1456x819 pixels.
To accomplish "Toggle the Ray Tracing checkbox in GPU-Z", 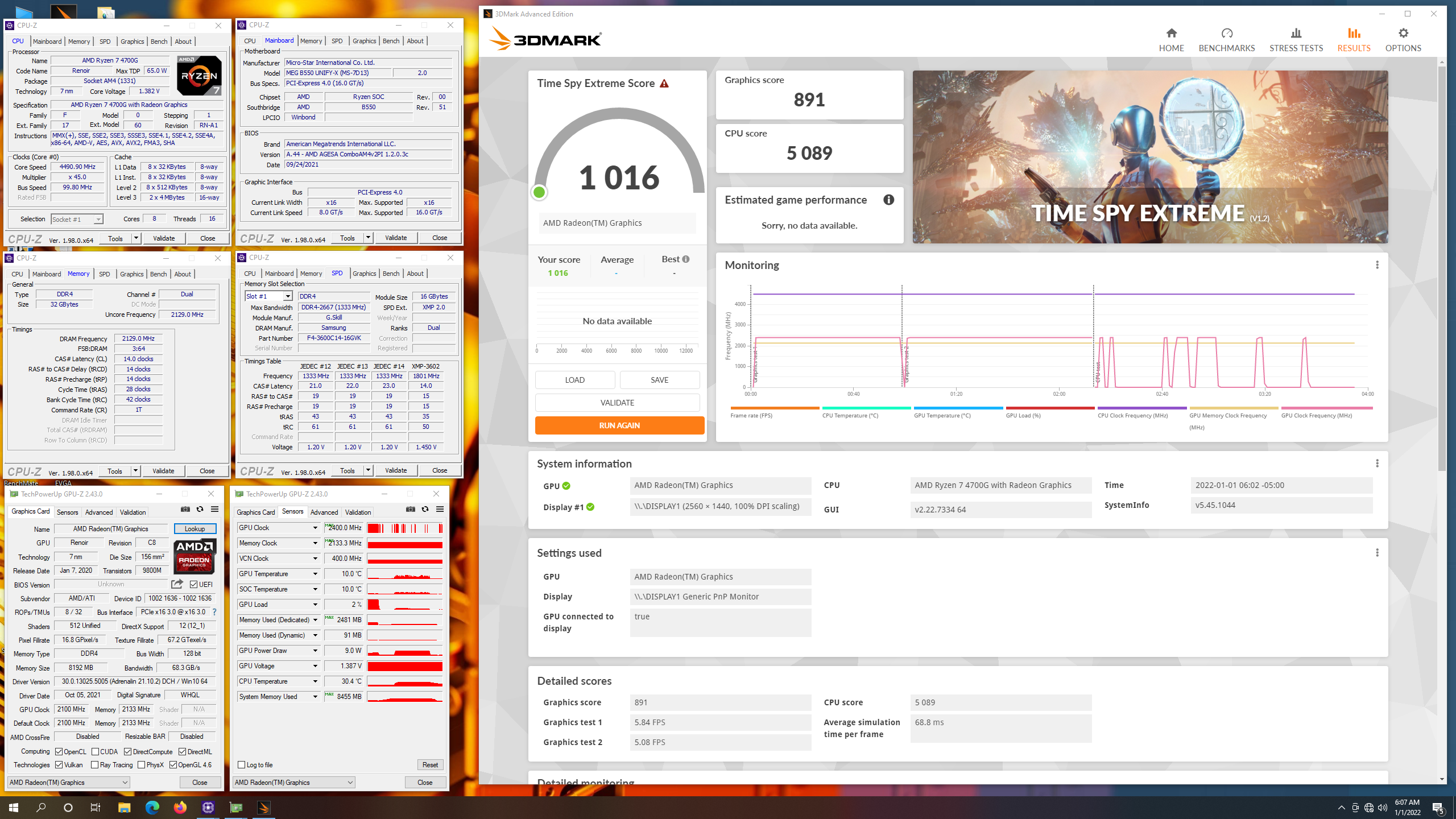I will (x=94, y=764).
